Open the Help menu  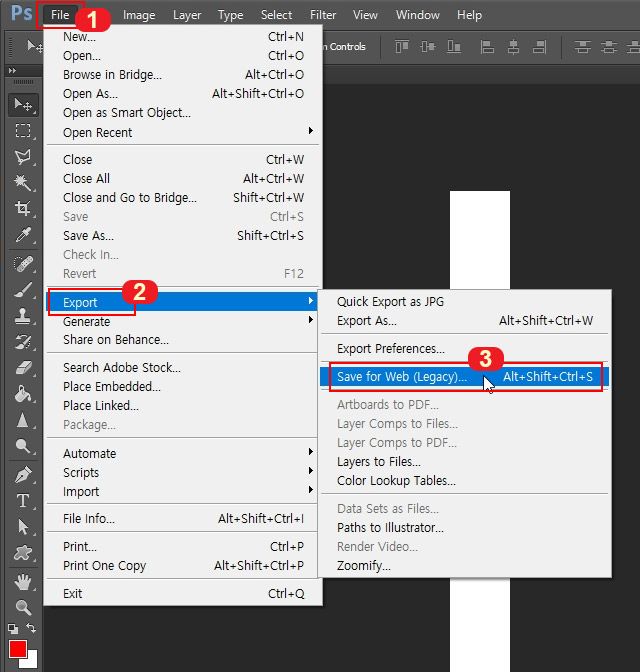point(469,15)
